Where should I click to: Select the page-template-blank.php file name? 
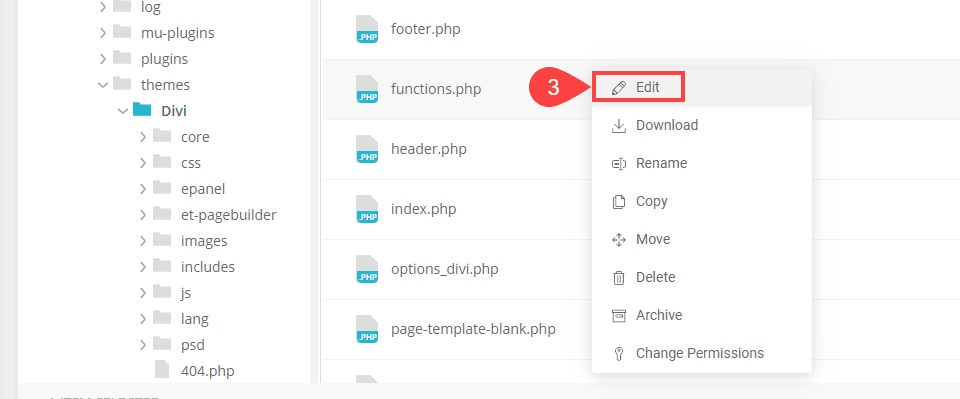(x=473, y=329)
